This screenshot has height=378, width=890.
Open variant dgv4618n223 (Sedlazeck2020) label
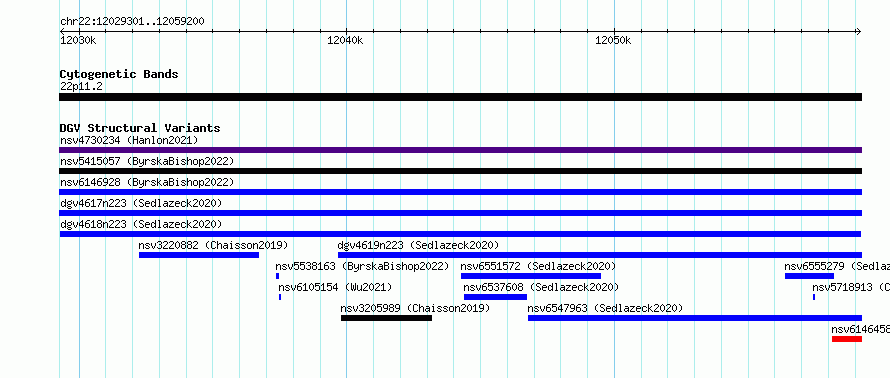point(141,224)
